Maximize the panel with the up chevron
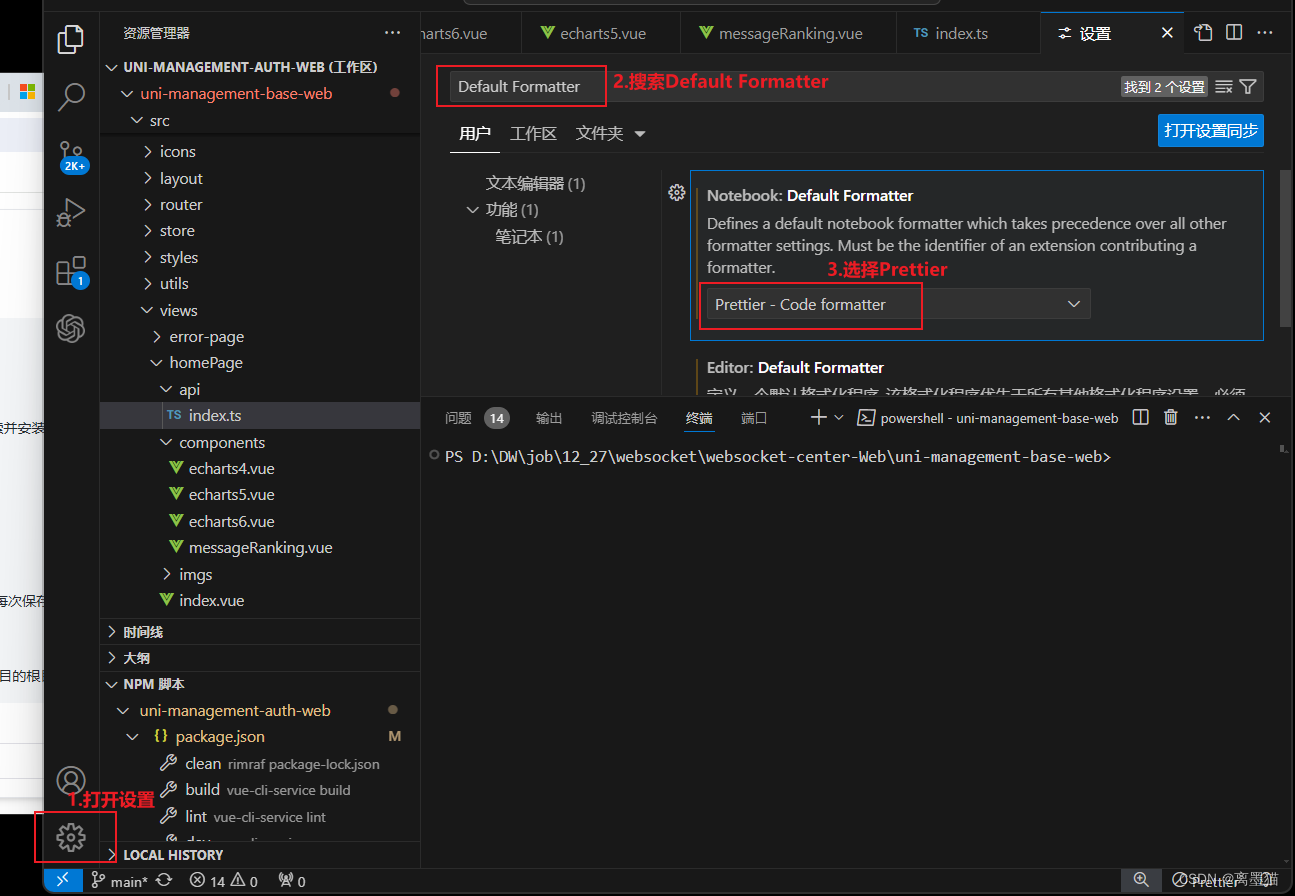Image resolution: width=1295 pixels, height=896 pixels. [x=1234, y=417]
